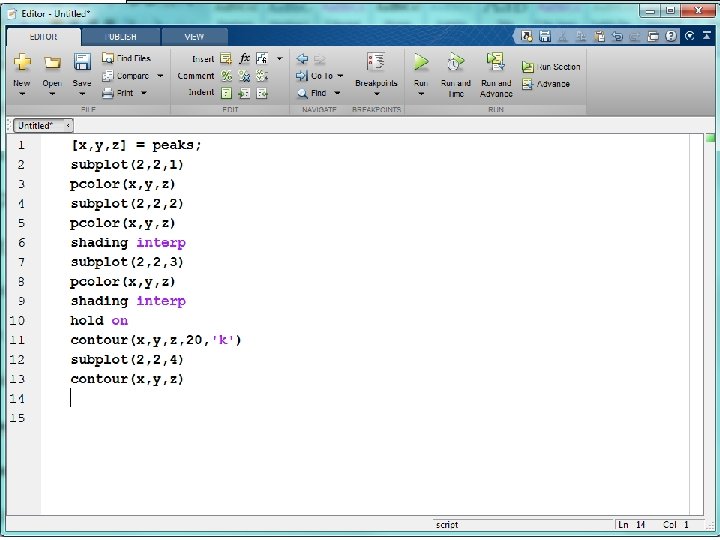The width and height of the screenshot is (720, 540).
Task: Click the percent Comment icon
Action: coord(226,76)
